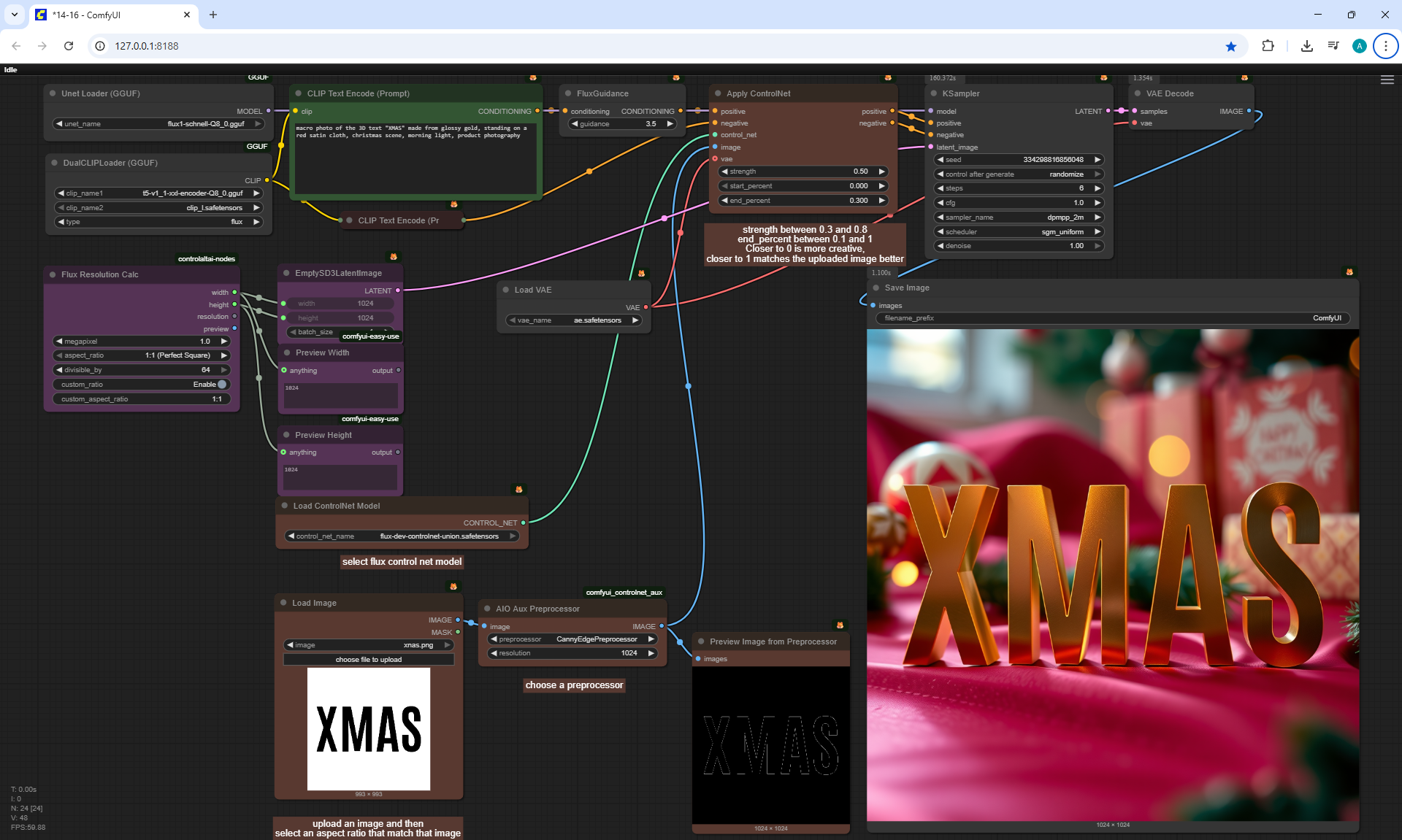Reload the page with the refresh icon
Image resolution: width=1402 pixels, height=840 pixels.
tap(69, 46)
